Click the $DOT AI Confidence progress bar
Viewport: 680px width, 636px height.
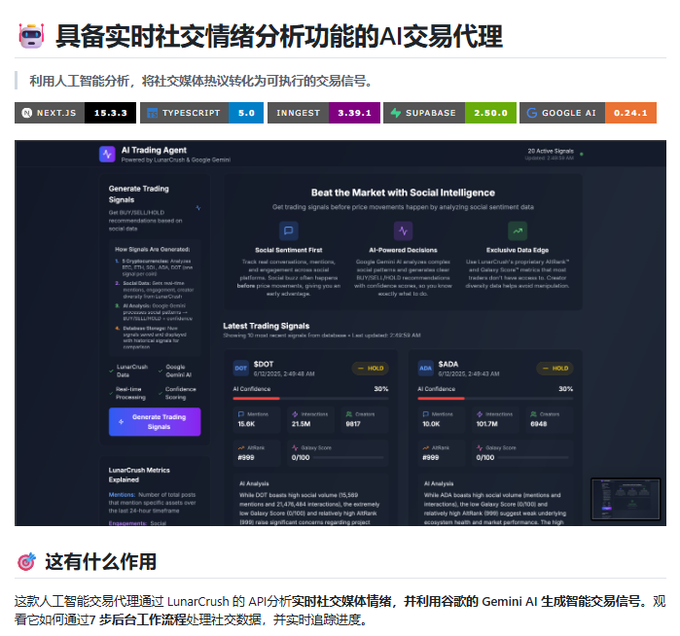[311, 398]
